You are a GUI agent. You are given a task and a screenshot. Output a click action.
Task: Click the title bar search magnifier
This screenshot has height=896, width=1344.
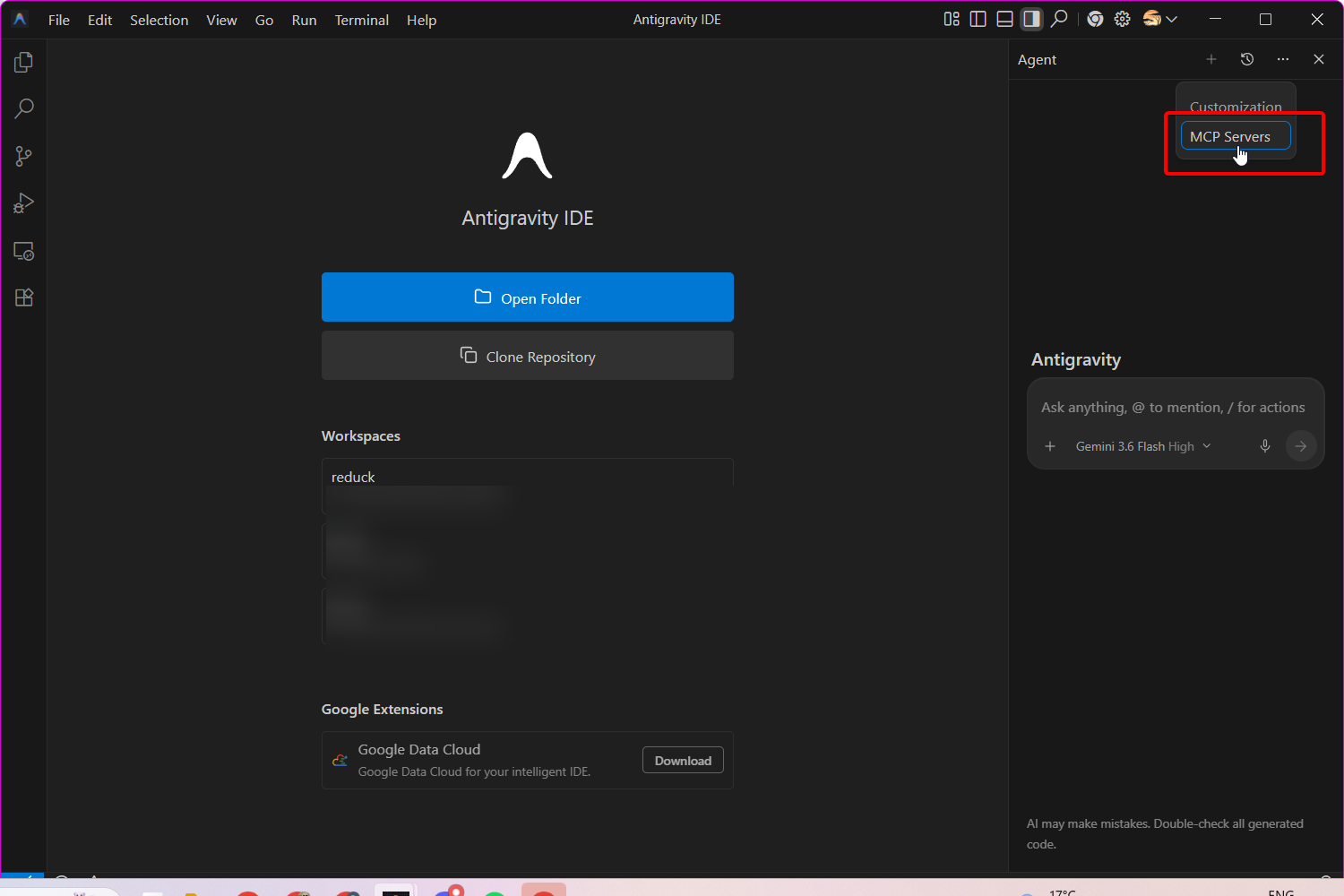(1059, 19)
